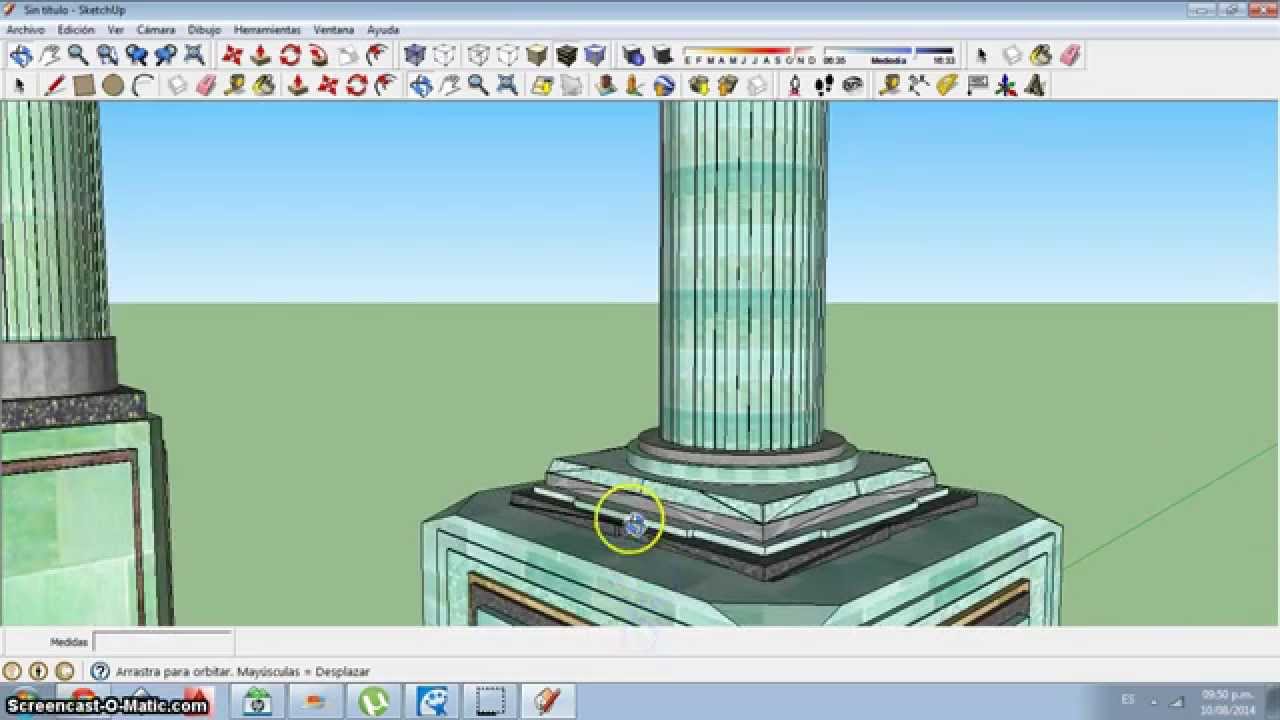1280x720 pixels.
Task: Open the Archivo menu
Action: coord(26,30)
